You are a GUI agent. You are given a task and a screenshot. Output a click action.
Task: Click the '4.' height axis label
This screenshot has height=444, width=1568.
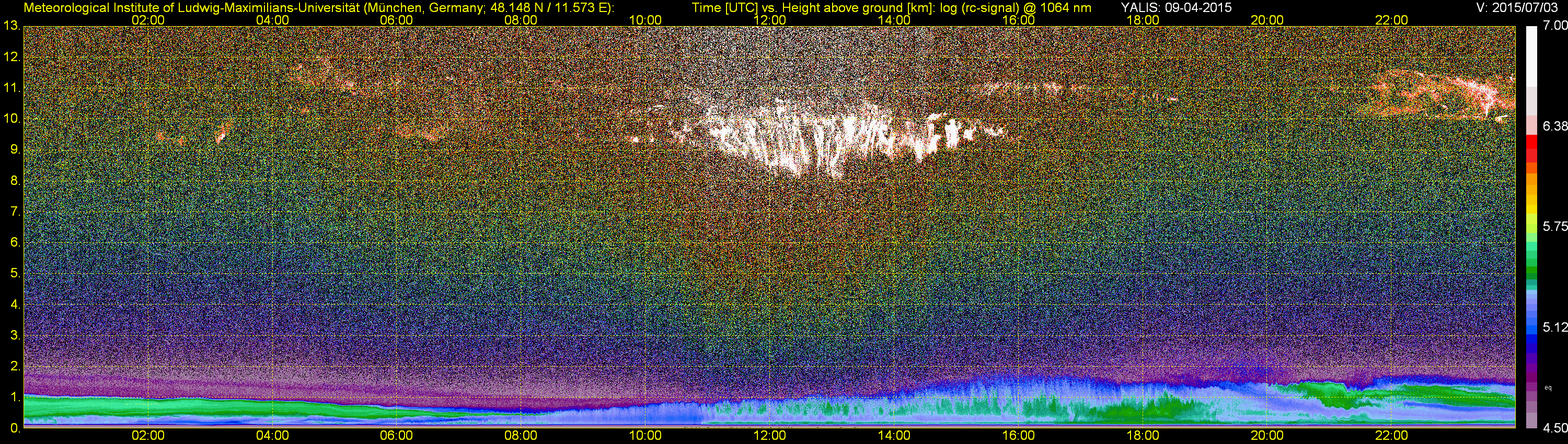point(15,305)
